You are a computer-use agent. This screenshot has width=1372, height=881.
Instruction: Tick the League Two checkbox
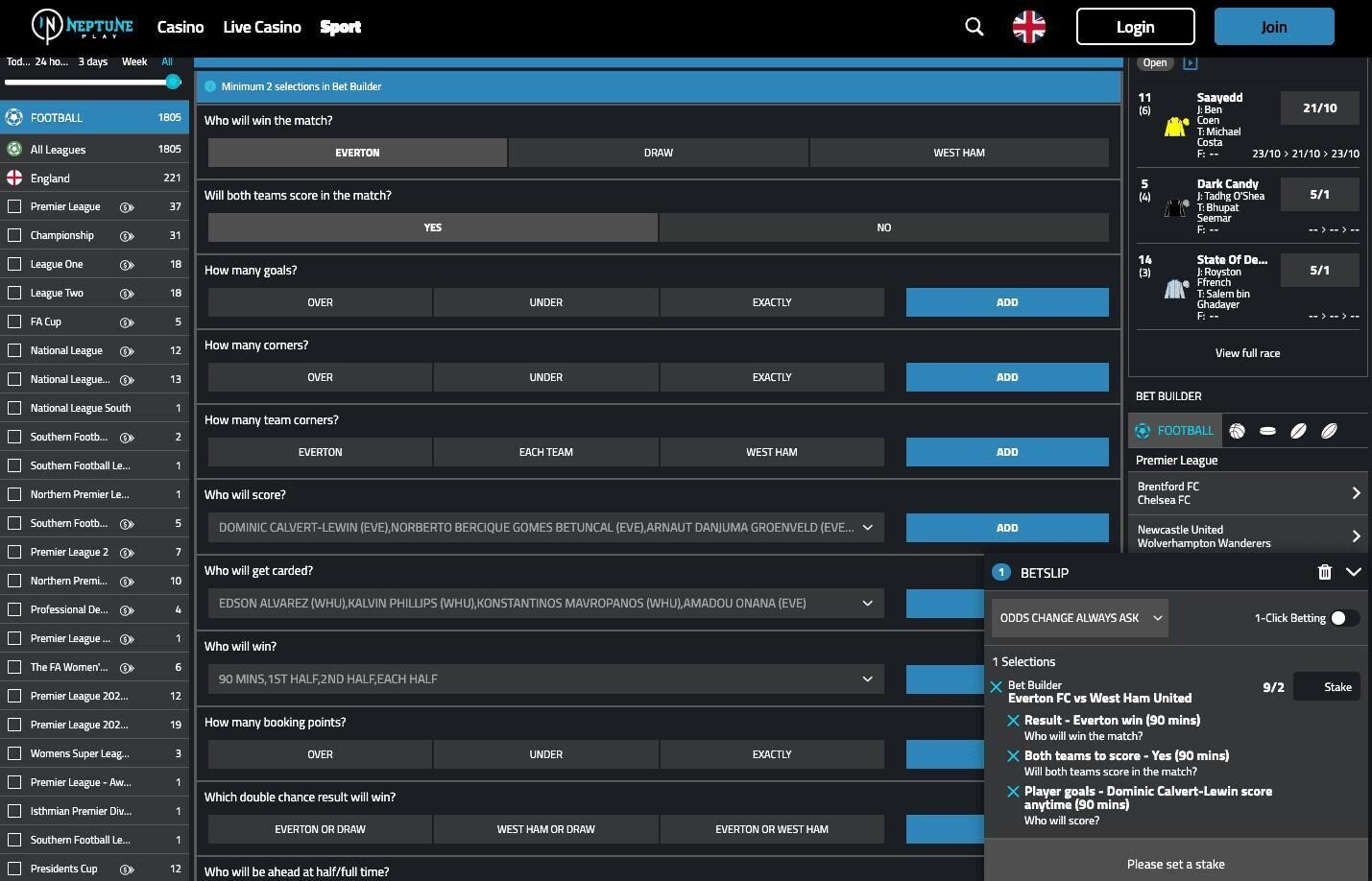(14, 293)
